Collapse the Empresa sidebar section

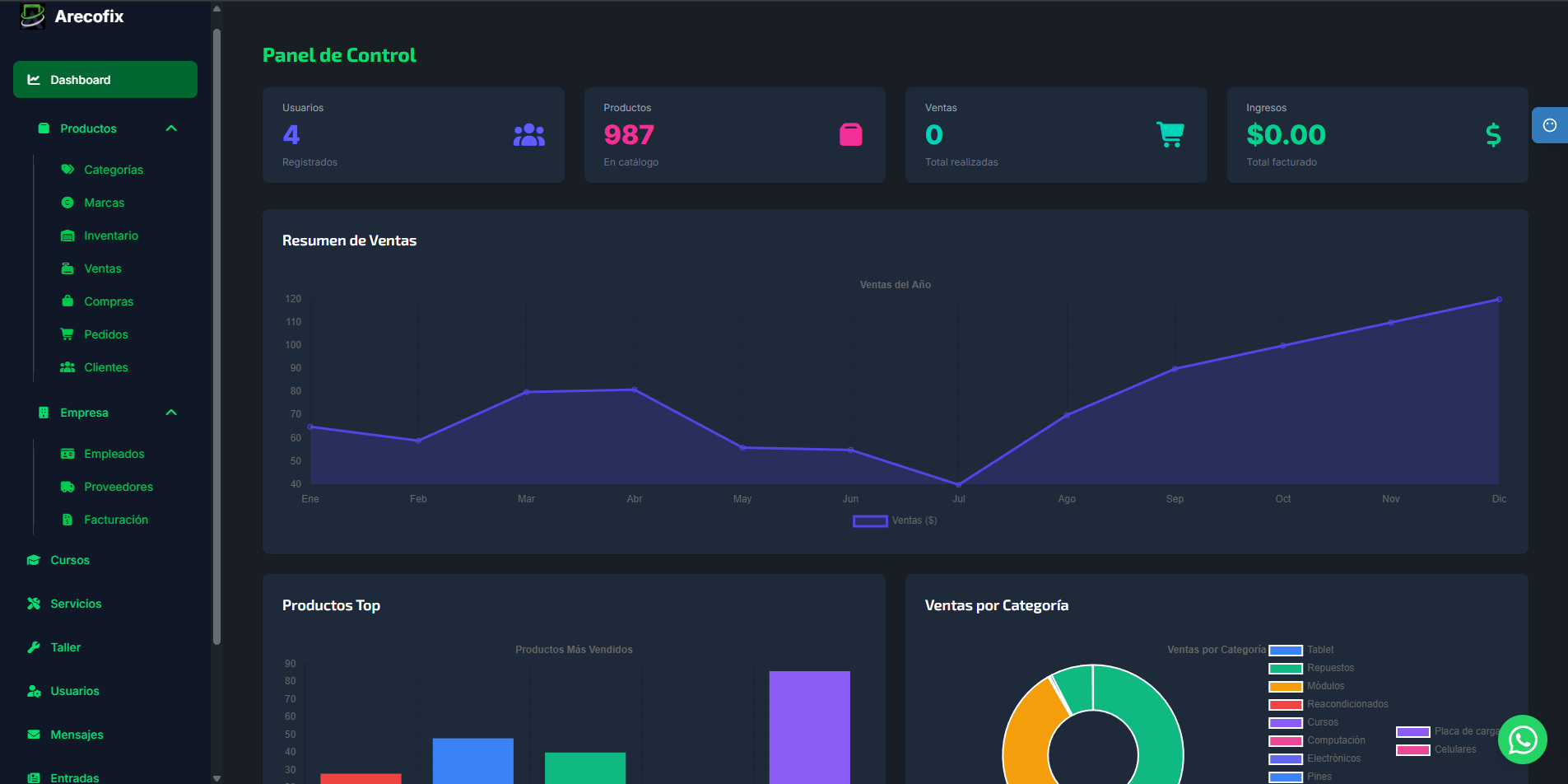tap(171, 413)
